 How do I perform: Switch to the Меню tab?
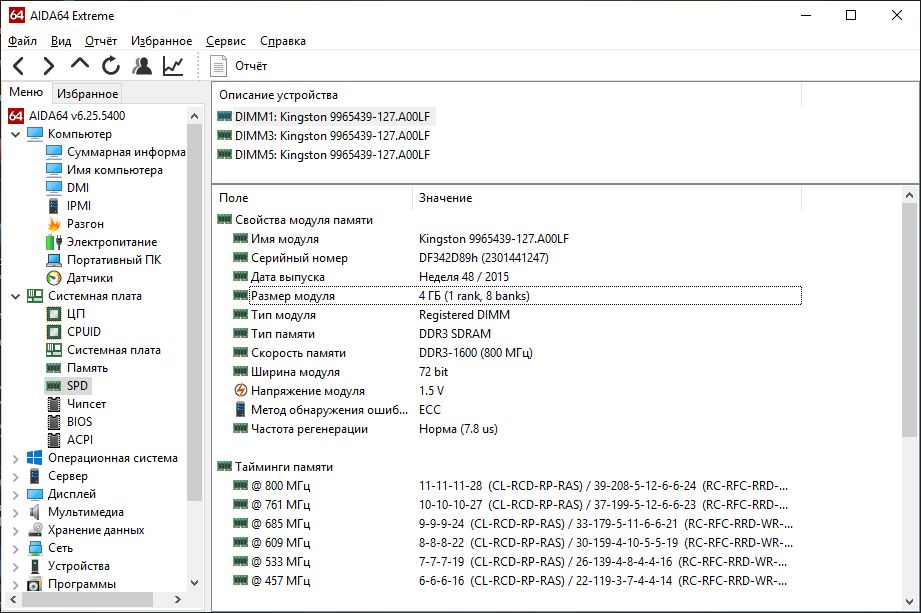coord(26,92)
